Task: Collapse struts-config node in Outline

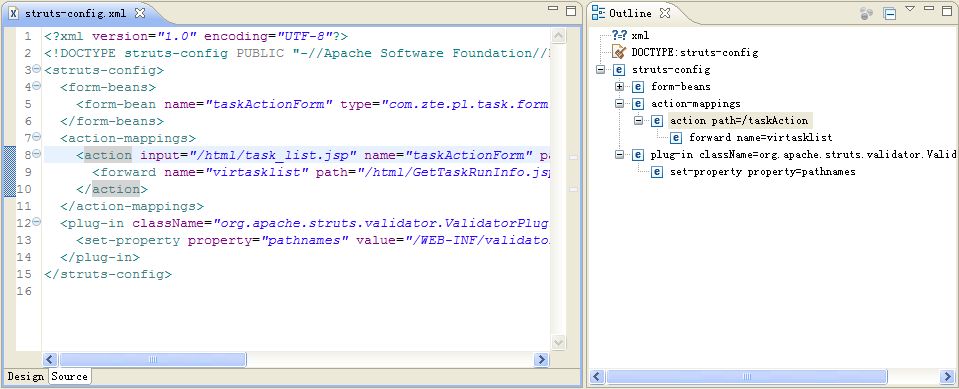Action: click(600, 70)
